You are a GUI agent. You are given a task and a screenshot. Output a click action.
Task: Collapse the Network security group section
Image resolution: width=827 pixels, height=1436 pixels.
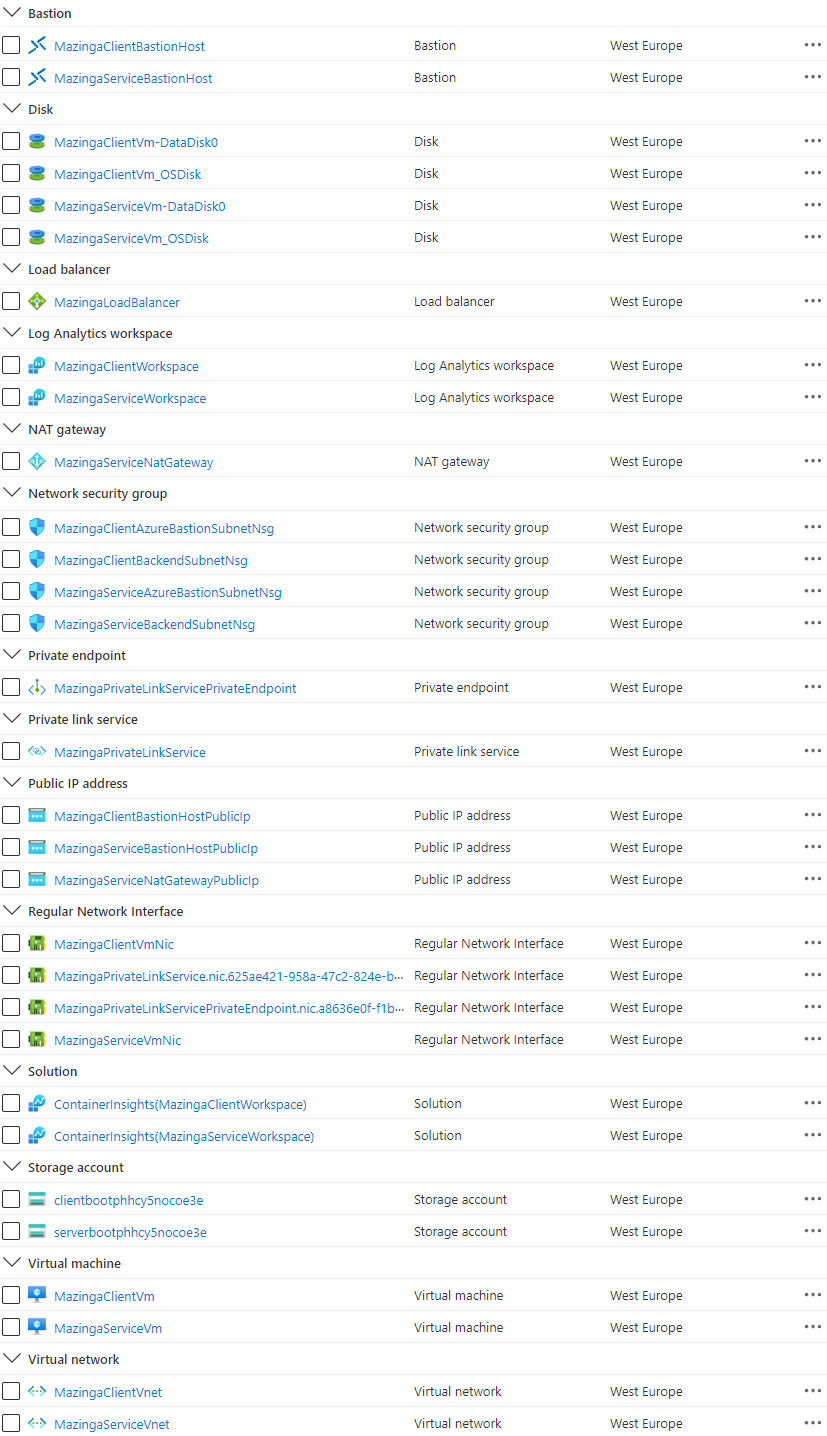coord(11,493)
